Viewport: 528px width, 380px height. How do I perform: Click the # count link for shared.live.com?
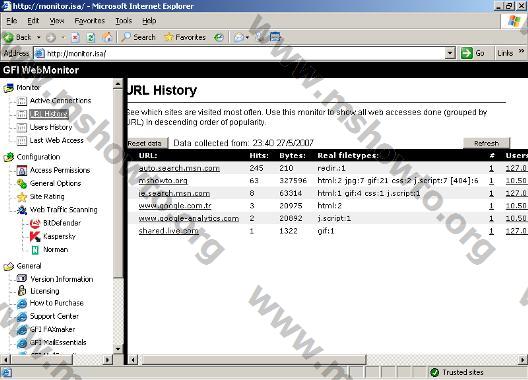491,231
